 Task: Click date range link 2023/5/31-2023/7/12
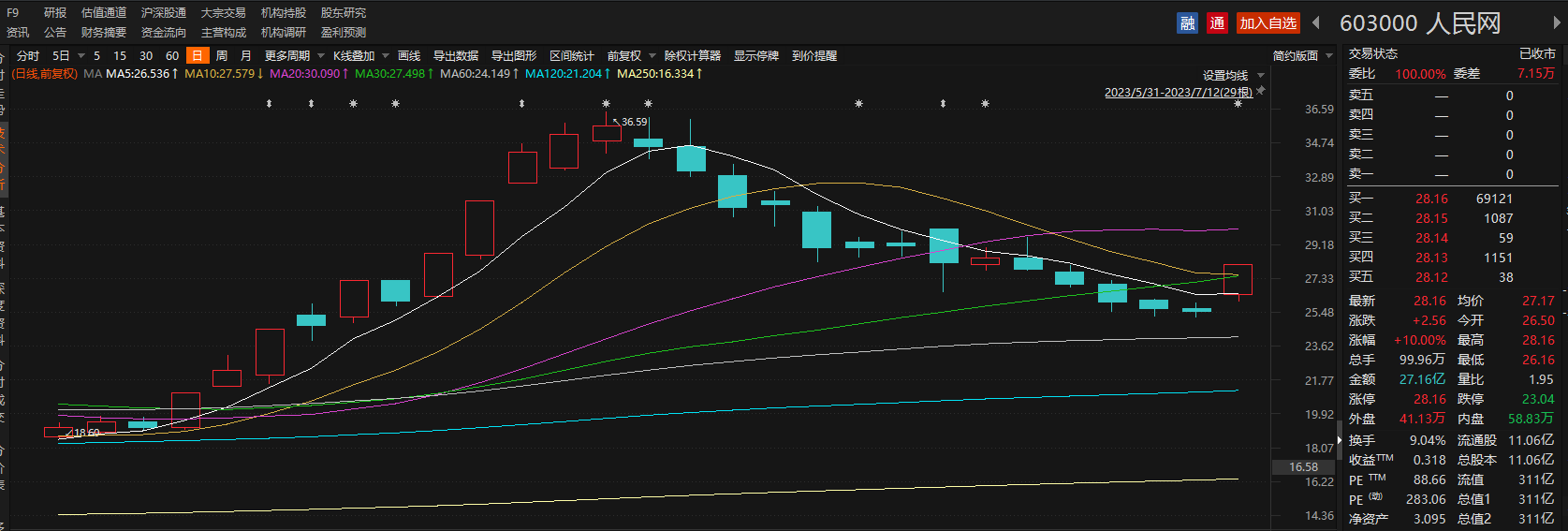coord(1179,92)
